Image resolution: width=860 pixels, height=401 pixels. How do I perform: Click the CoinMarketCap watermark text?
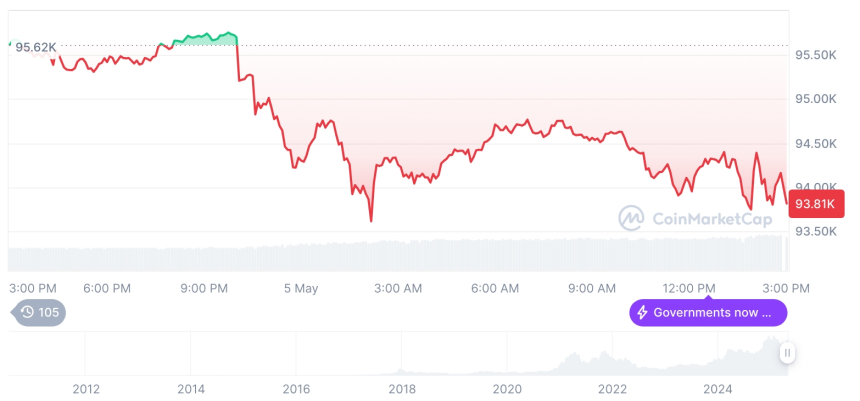pos(711,218)
